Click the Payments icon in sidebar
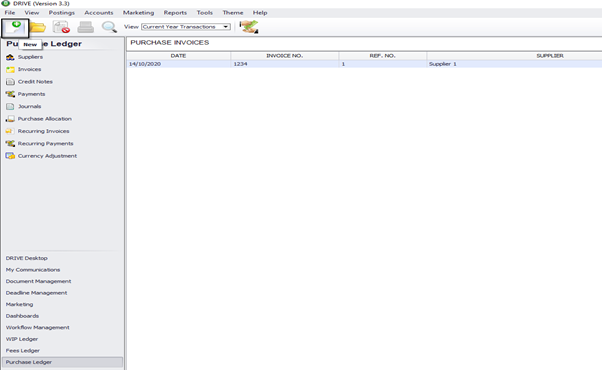This screenshot has height=370, width=602. 10,94
